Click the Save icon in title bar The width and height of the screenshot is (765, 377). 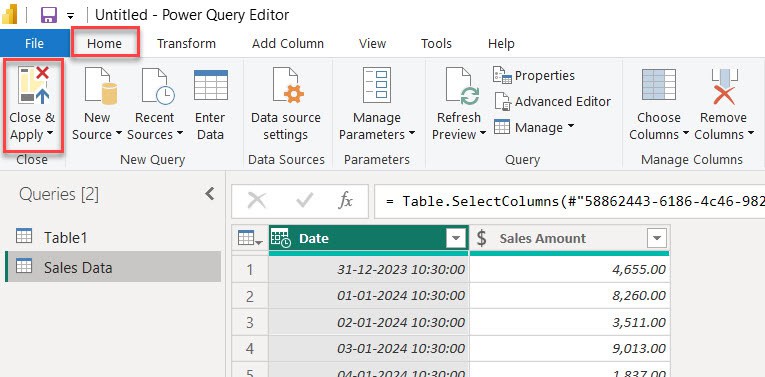[x=49, y=15]
